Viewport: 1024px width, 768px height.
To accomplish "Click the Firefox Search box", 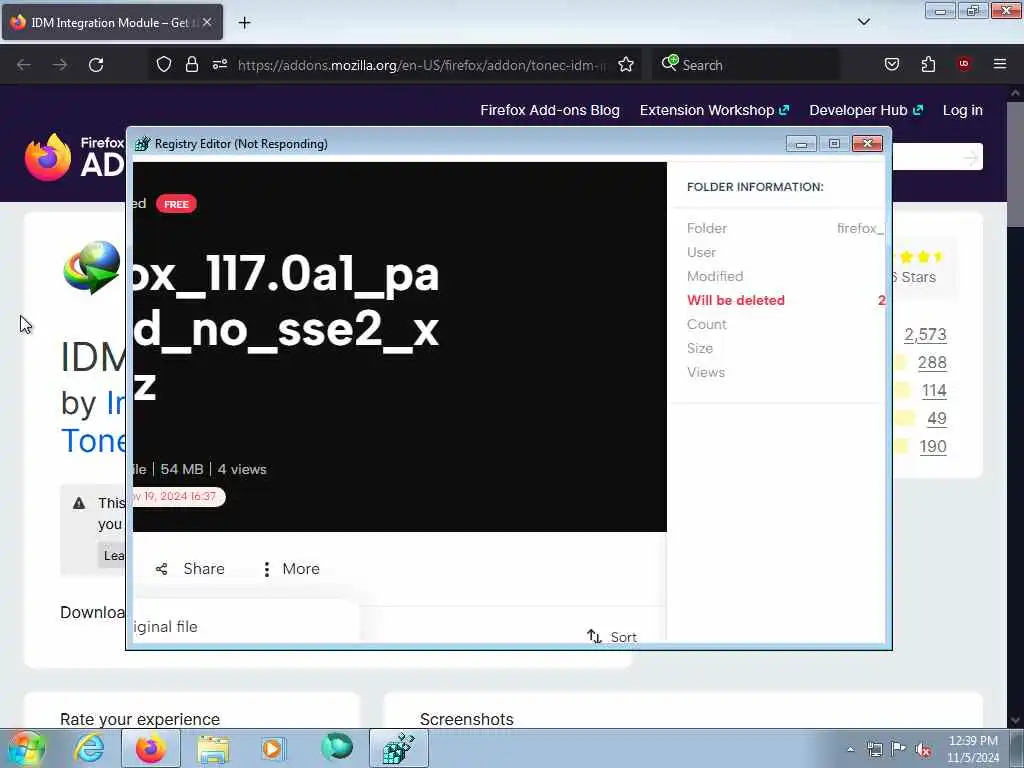I will click(744, 65).
